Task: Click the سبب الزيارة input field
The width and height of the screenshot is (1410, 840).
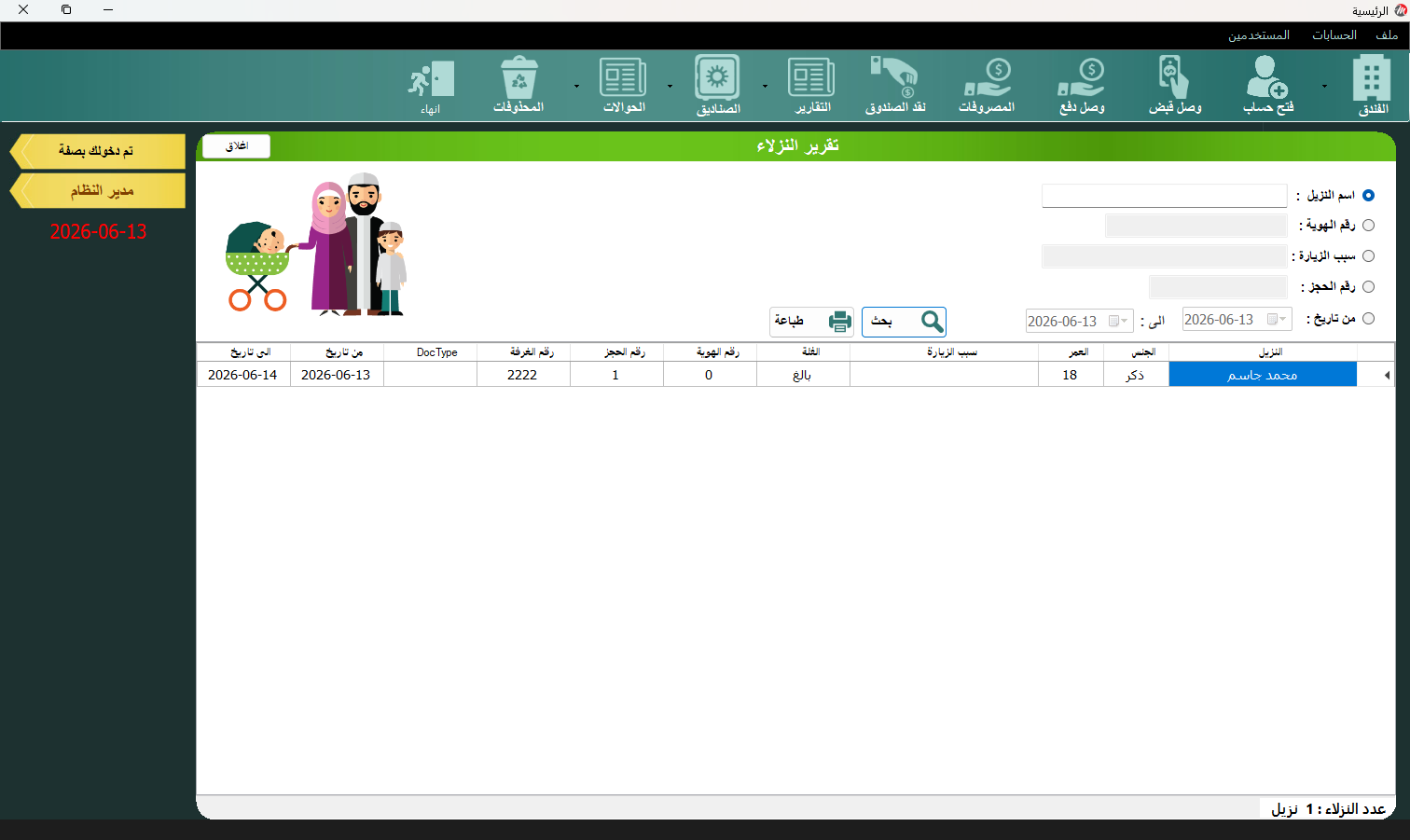Action: pyautogui.click(x=1164, y=256)
